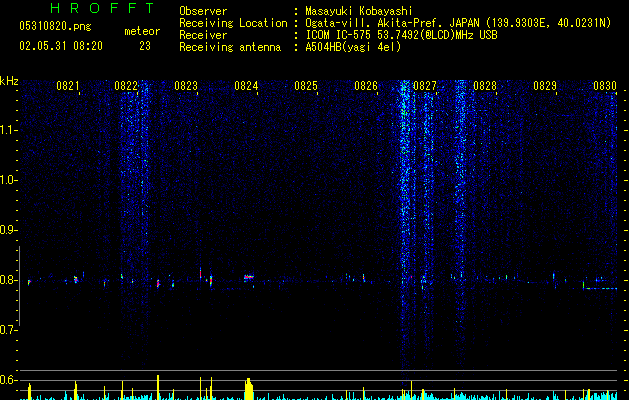Image resolution: width=629 pixels, height=400 pixels.
Task: Click the HROFFT title text
Action: click(x=103, y=8)
